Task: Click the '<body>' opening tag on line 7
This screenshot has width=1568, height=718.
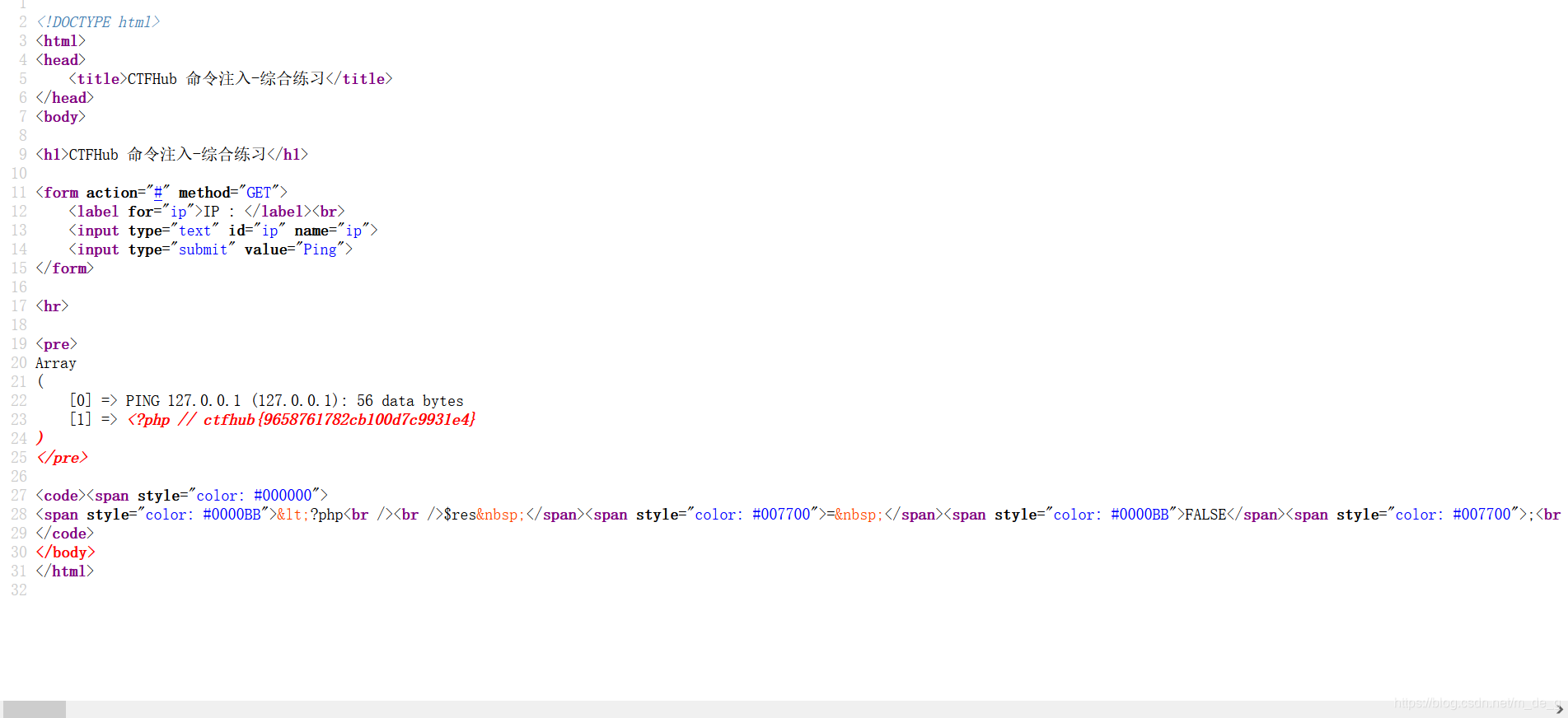Action: pyautogui.click(x=60, y=117)
